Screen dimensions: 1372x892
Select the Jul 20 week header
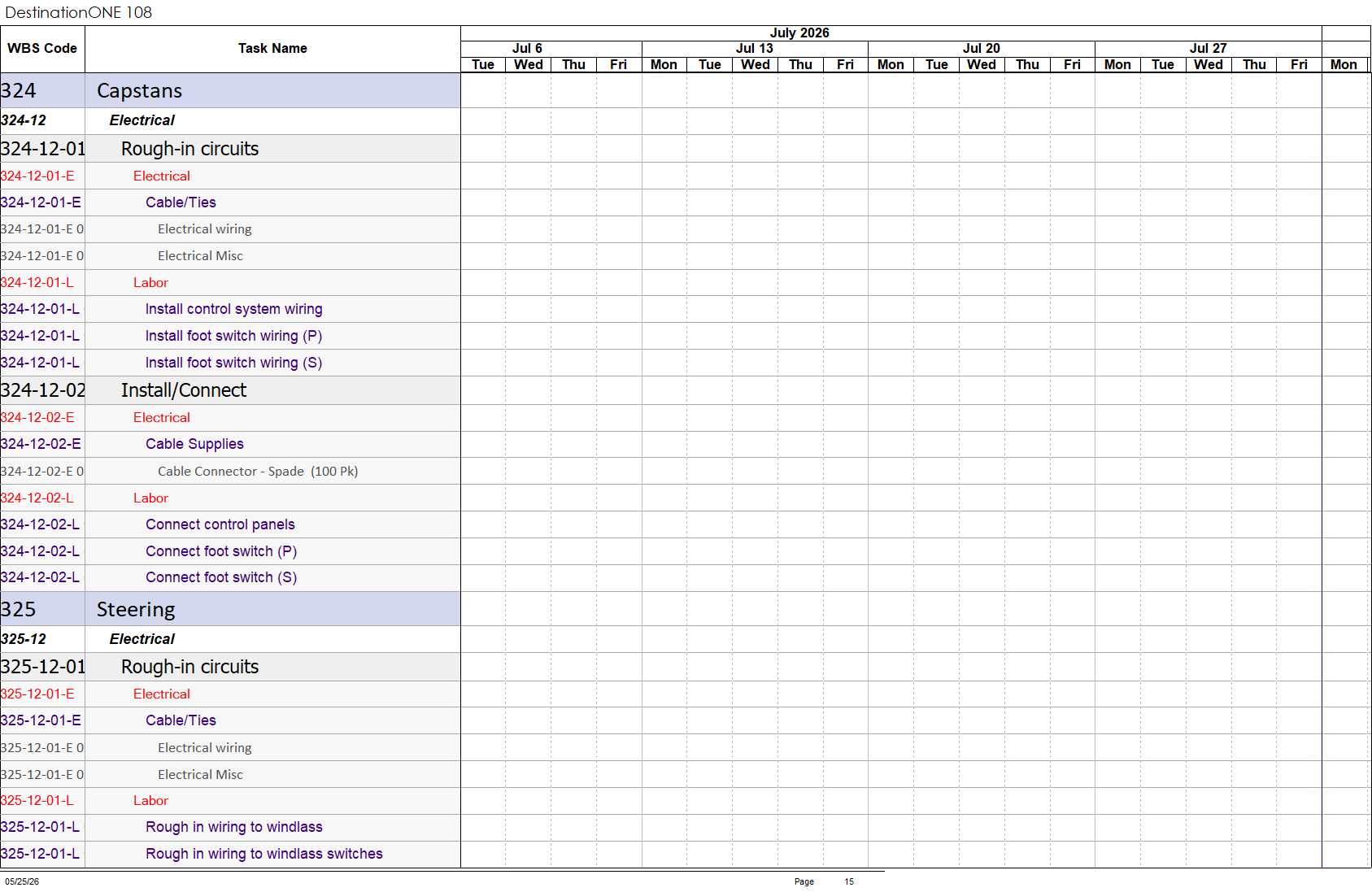[x=981, y=48]
